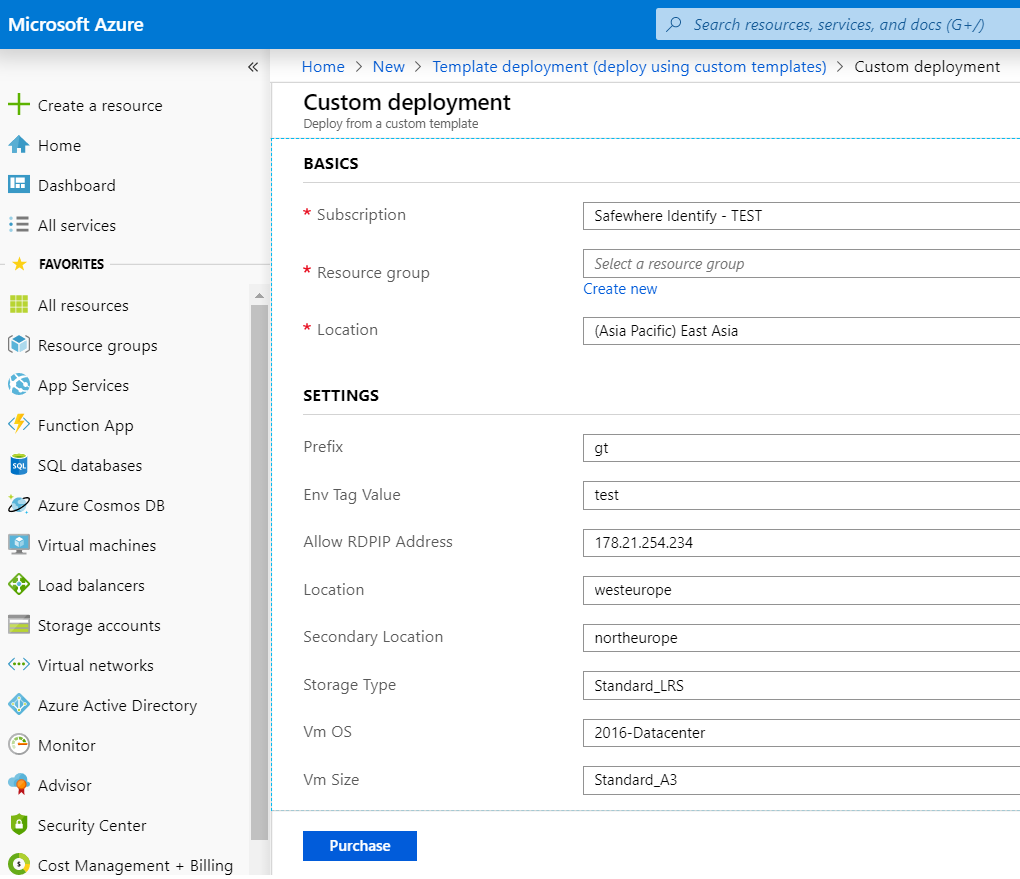Open the Basics Location dropdown showing East Asia
Screen dimensions: 1020x879
(801, 331)
